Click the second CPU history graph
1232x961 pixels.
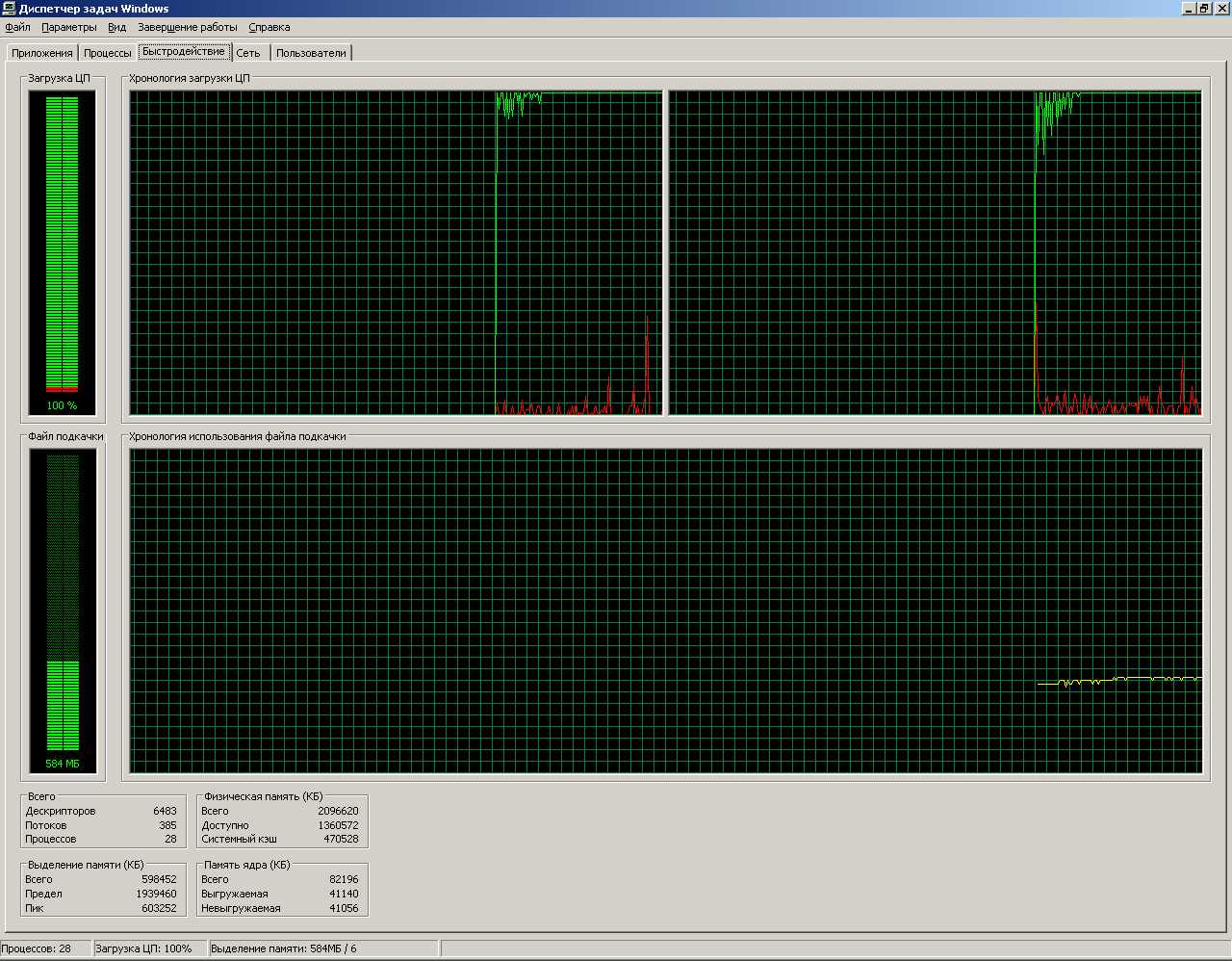pyautogui.click(x=935, y=253)
